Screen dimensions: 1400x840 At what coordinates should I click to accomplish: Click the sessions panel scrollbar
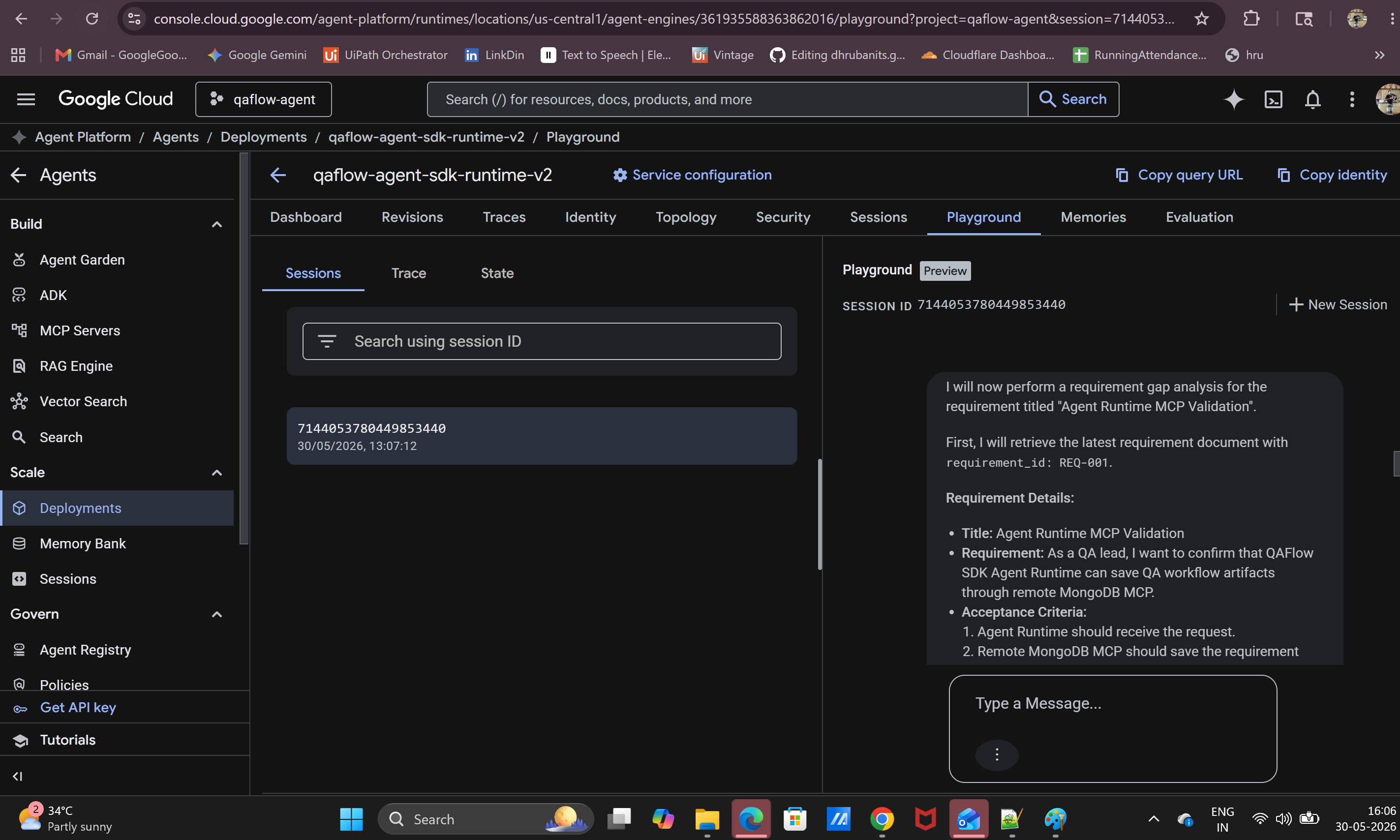(x=819, y=514)
